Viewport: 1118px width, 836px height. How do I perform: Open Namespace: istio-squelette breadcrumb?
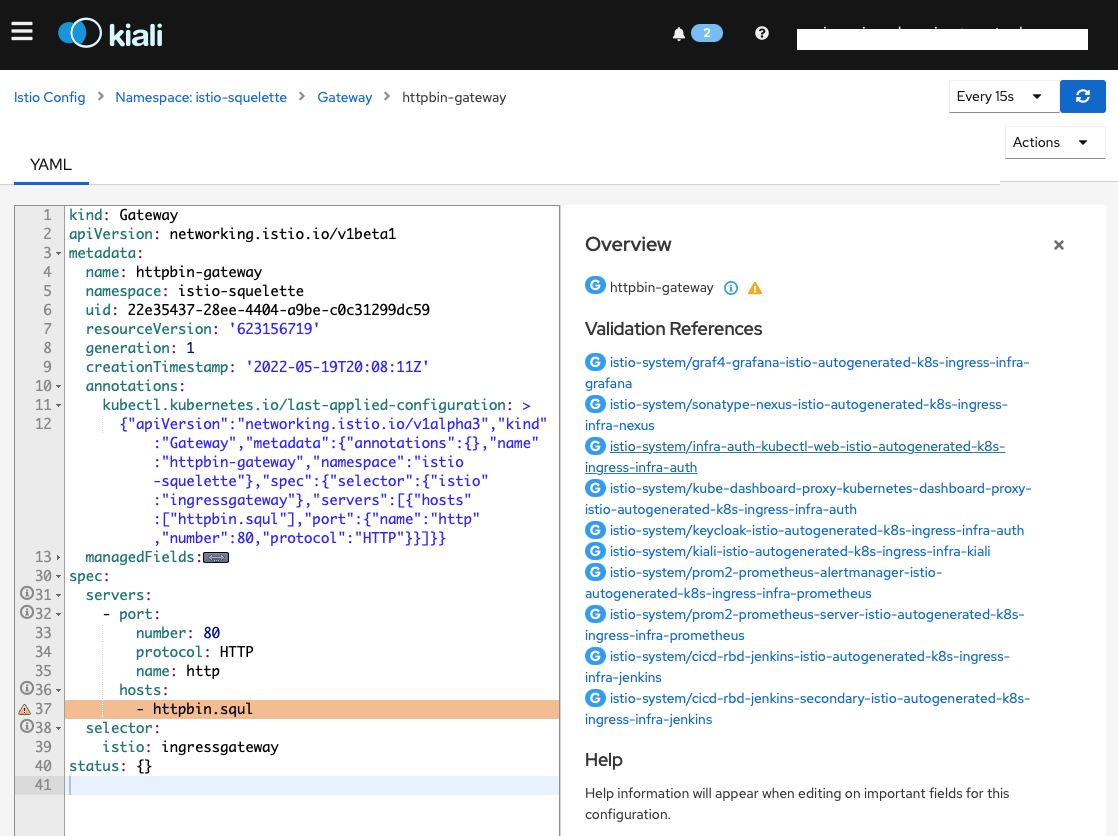click(201, 97)
